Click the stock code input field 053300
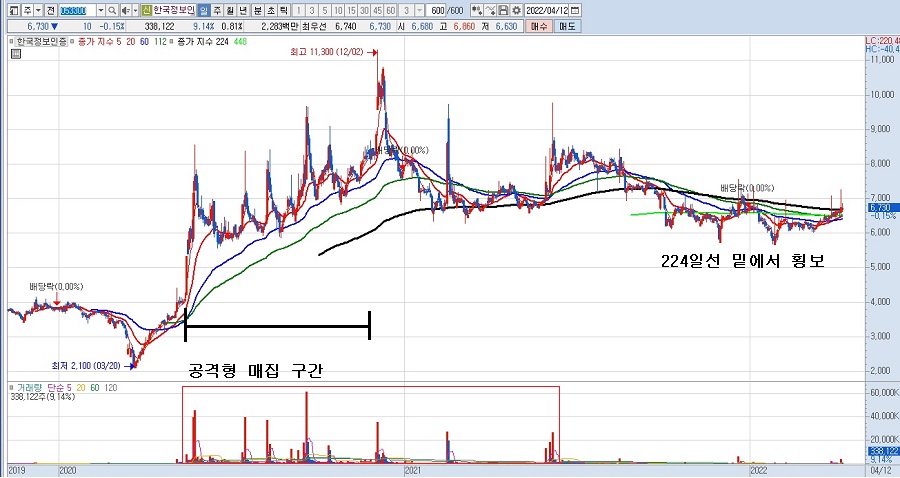This screenshot has height=478, width=900. click(77, 10)
